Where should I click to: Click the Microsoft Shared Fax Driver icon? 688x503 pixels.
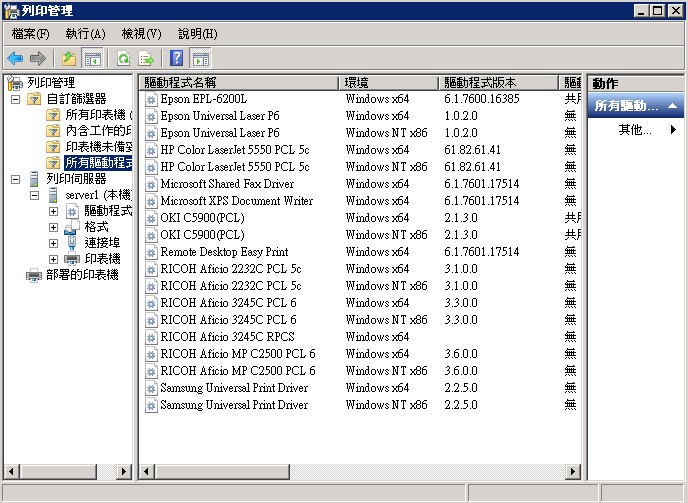(x=151, y=184)
